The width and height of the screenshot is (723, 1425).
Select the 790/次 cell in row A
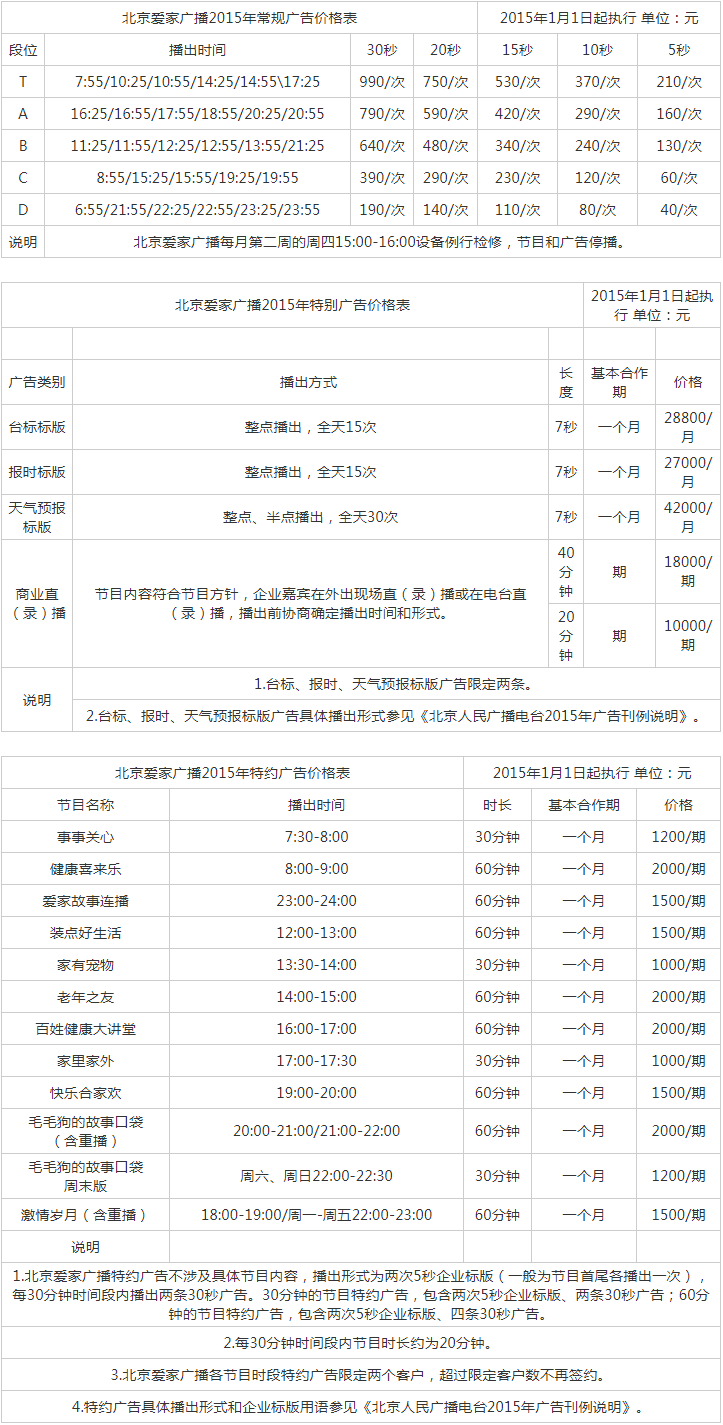(x=382, y=114)
